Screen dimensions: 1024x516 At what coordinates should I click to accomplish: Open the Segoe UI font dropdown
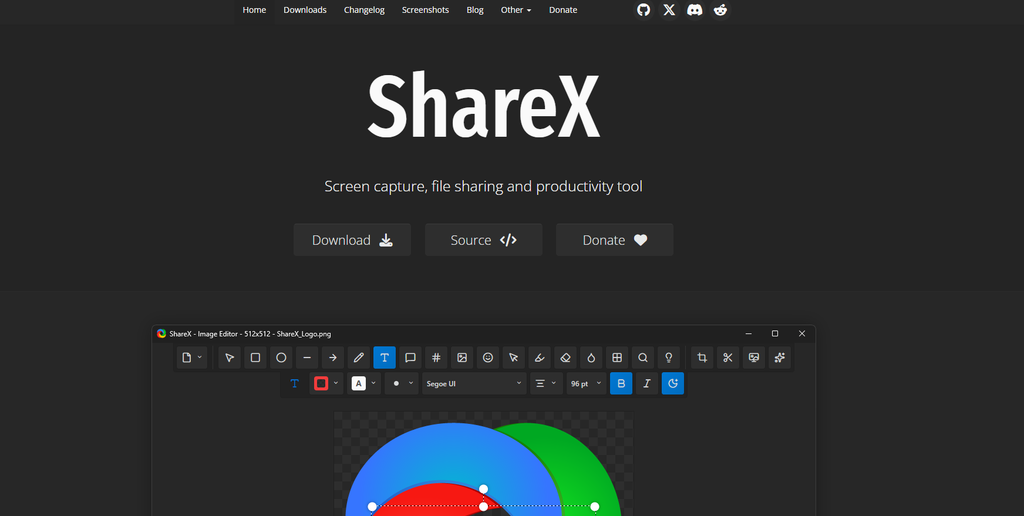coord(474,383)
